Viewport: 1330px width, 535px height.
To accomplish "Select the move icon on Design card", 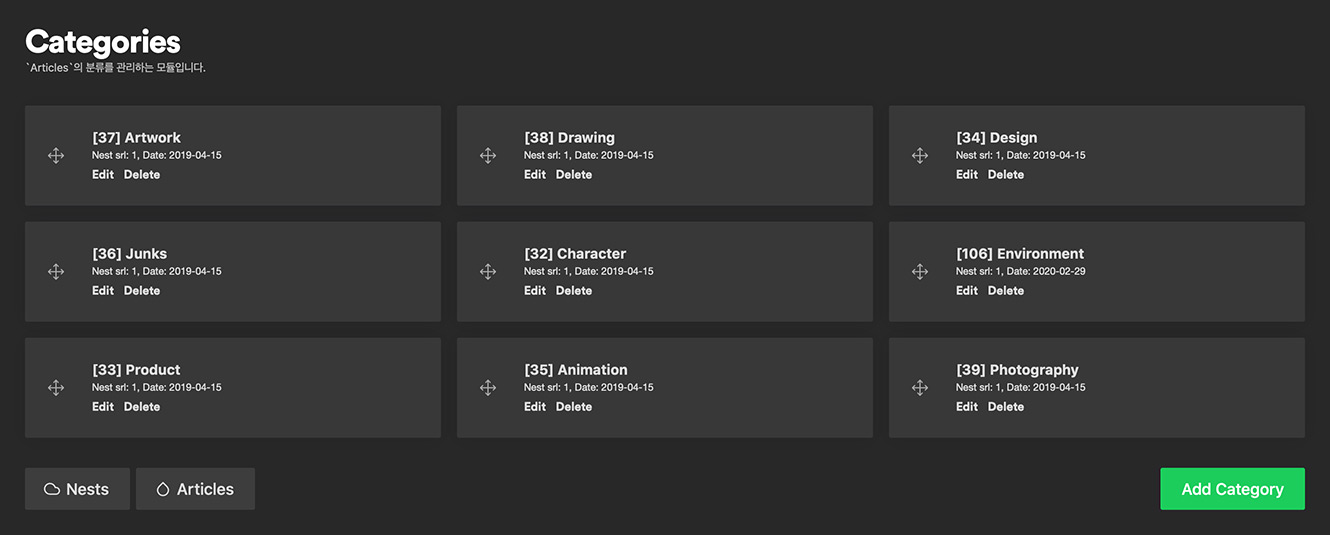I will 920,156.
